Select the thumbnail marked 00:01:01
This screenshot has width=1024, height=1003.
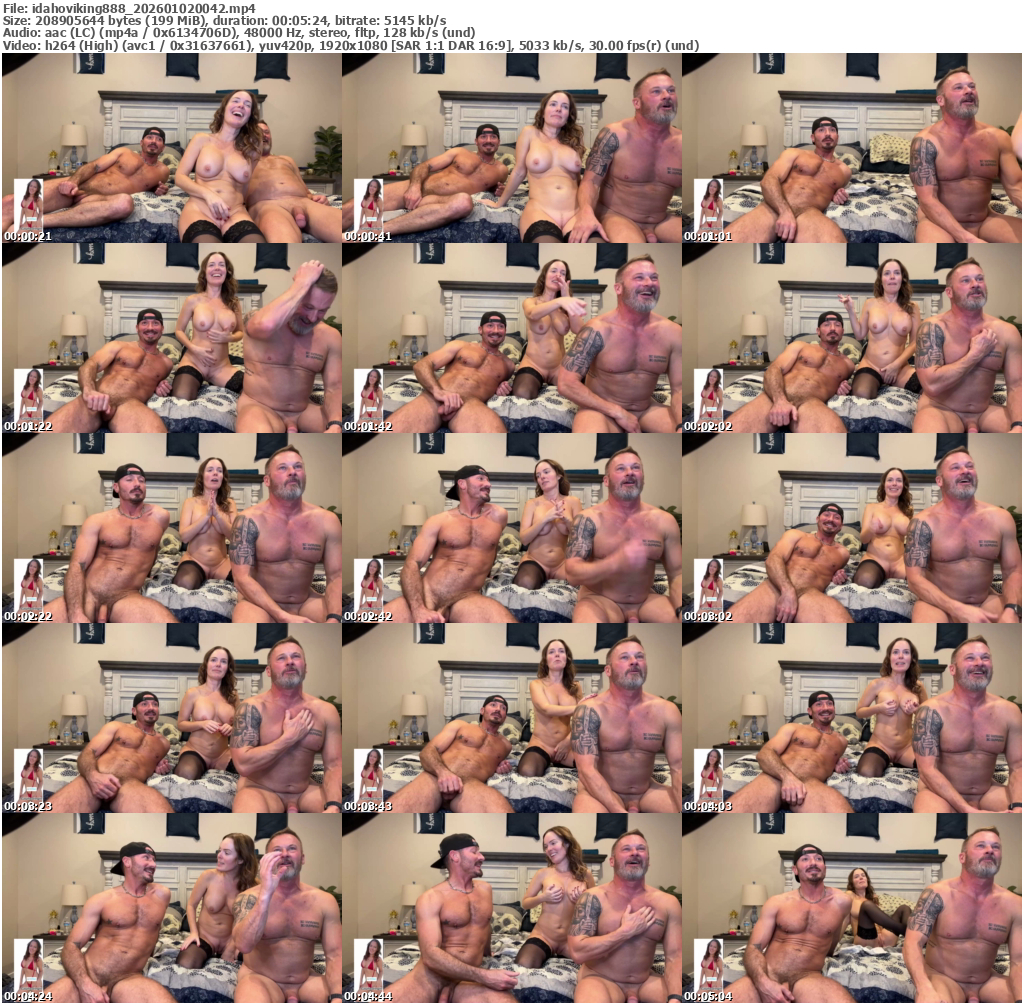coord(852,148)
